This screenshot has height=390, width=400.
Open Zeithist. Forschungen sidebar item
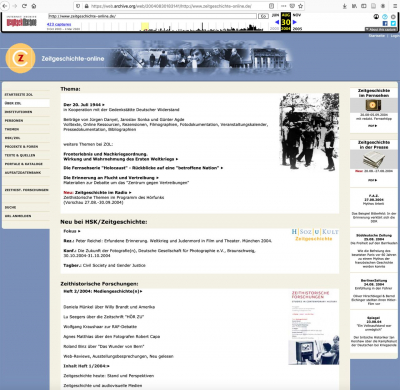coord(26,190)
